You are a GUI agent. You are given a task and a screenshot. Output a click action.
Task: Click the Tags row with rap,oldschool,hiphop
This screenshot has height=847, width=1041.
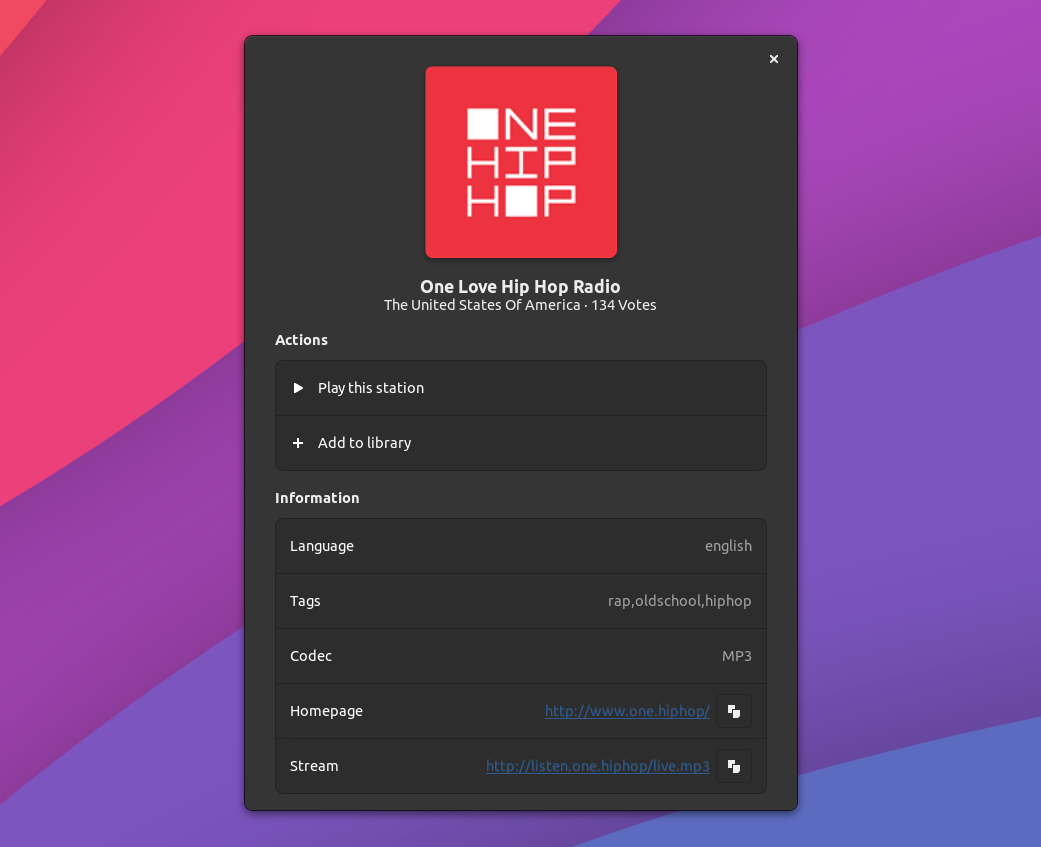tap(520, 601)
